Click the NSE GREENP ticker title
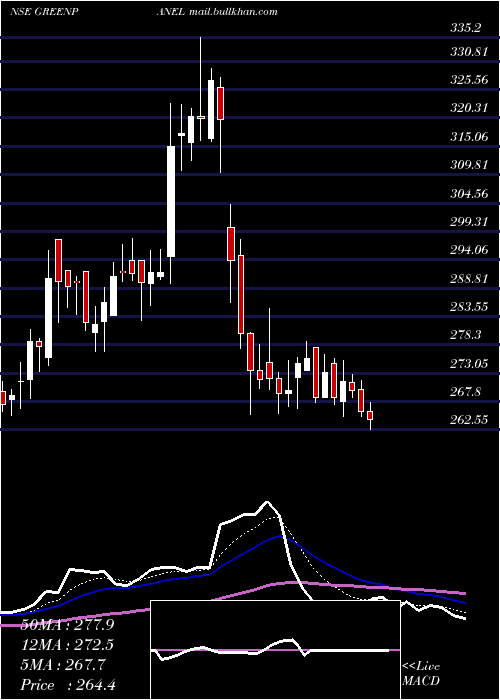 [x=45, y=12]
